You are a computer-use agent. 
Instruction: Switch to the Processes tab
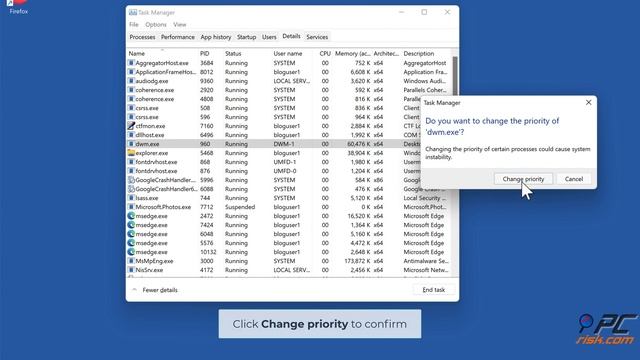tap(142, 37)
